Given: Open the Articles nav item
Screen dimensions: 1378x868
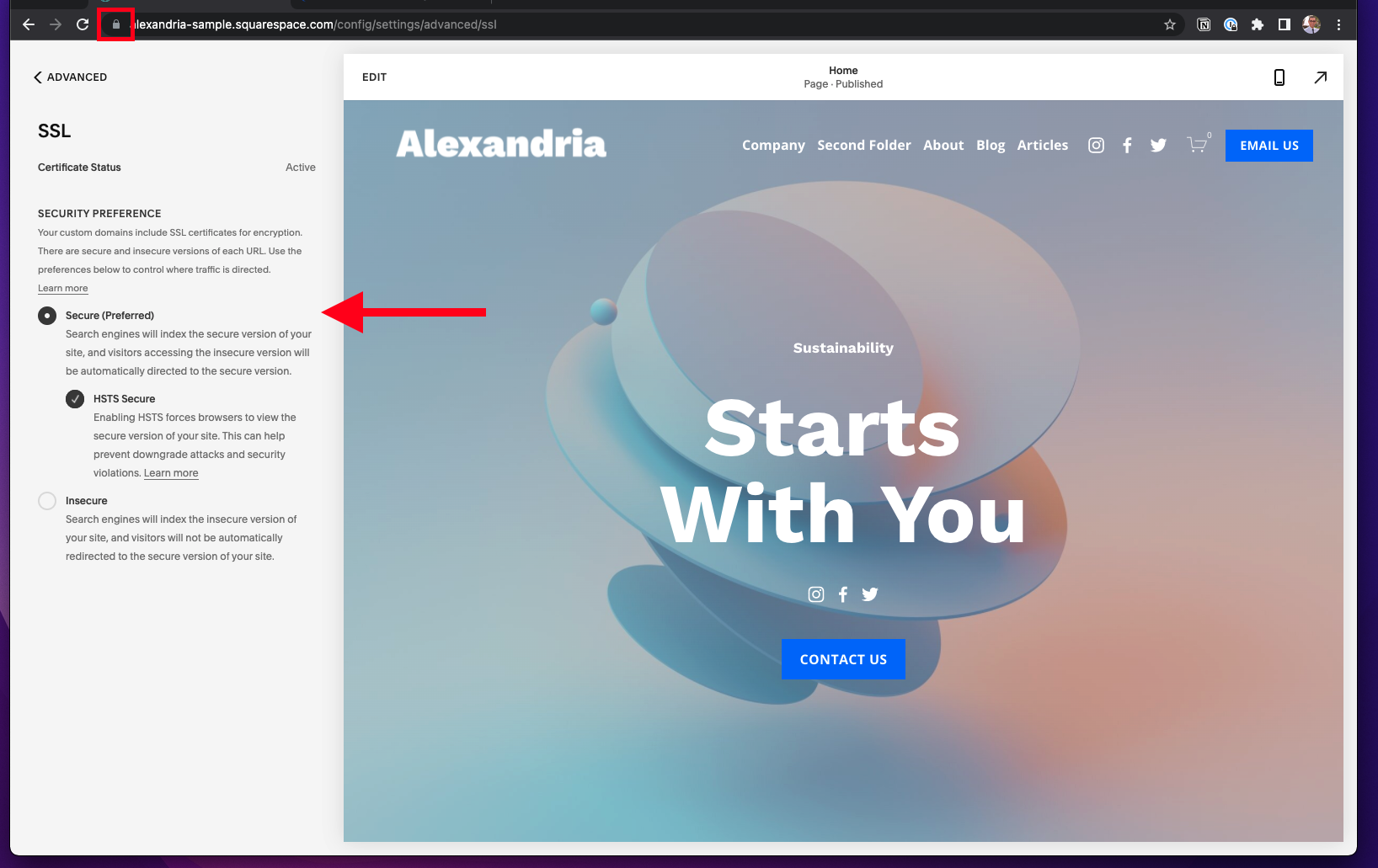Looking at the screenshot, I should point(1043,146).
